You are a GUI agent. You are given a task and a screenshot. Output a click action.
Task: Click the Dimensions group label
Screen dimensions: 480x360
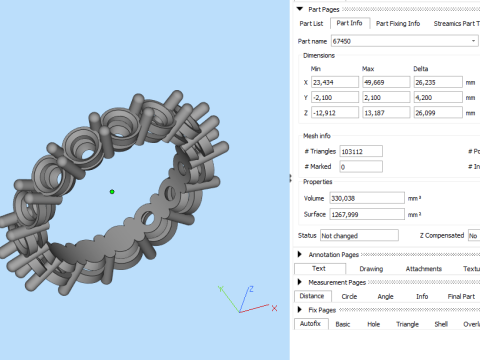(x=319, y=55)
